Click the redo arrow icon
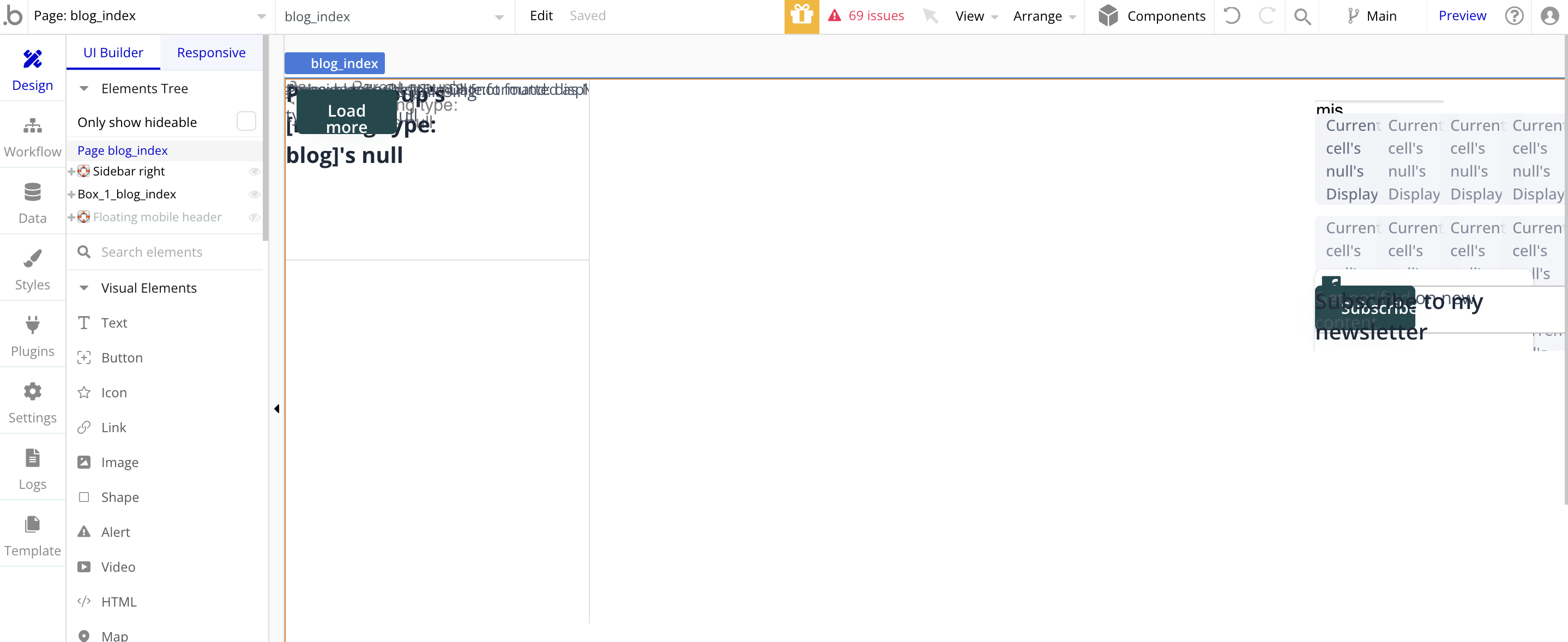 [x=1267, y=16]
